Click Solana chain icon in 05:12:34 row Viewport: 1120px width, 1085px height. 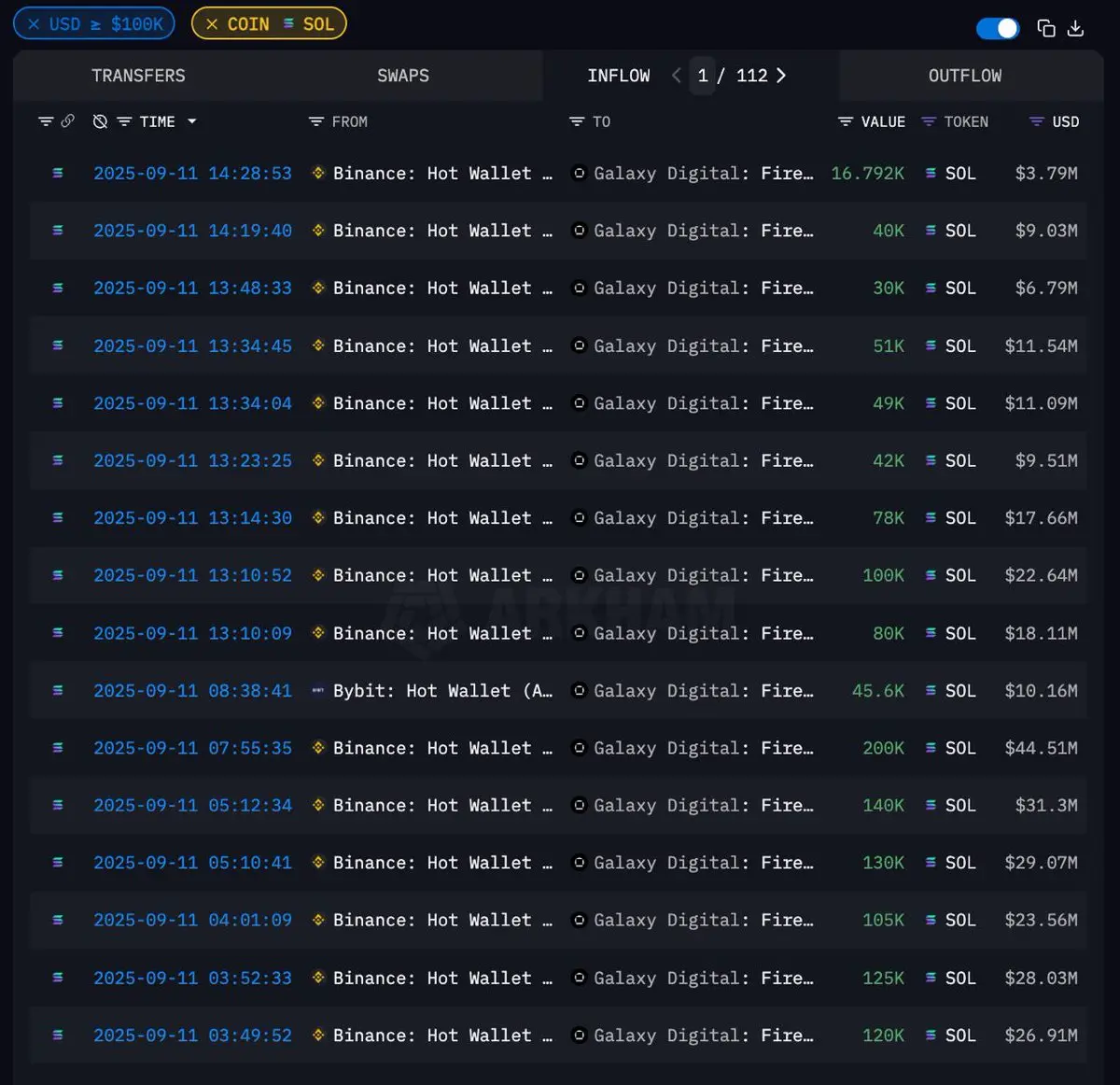pos(58,805)
